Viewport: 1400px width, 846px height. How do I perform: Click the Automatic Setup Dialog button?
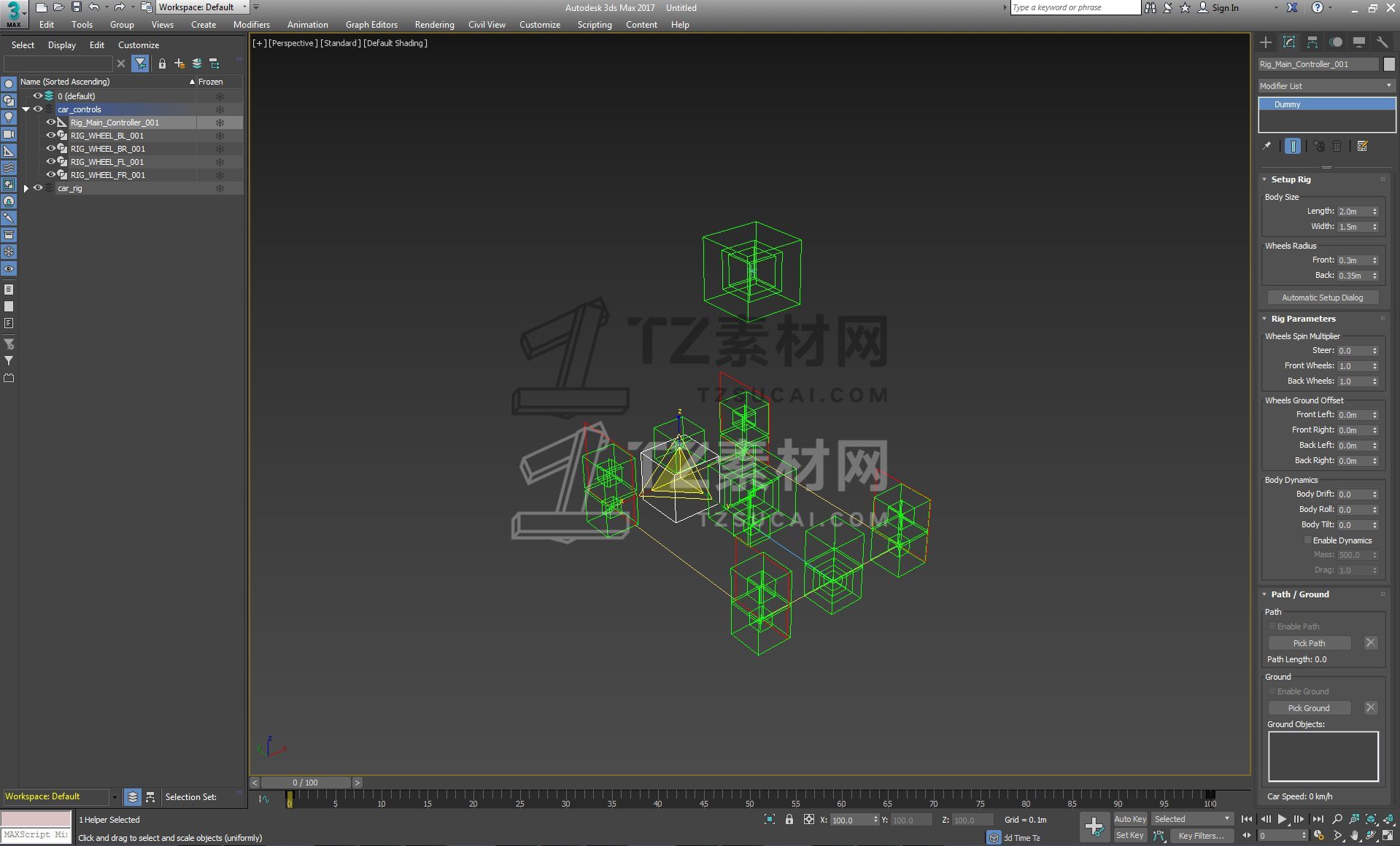pos(1322,298)
